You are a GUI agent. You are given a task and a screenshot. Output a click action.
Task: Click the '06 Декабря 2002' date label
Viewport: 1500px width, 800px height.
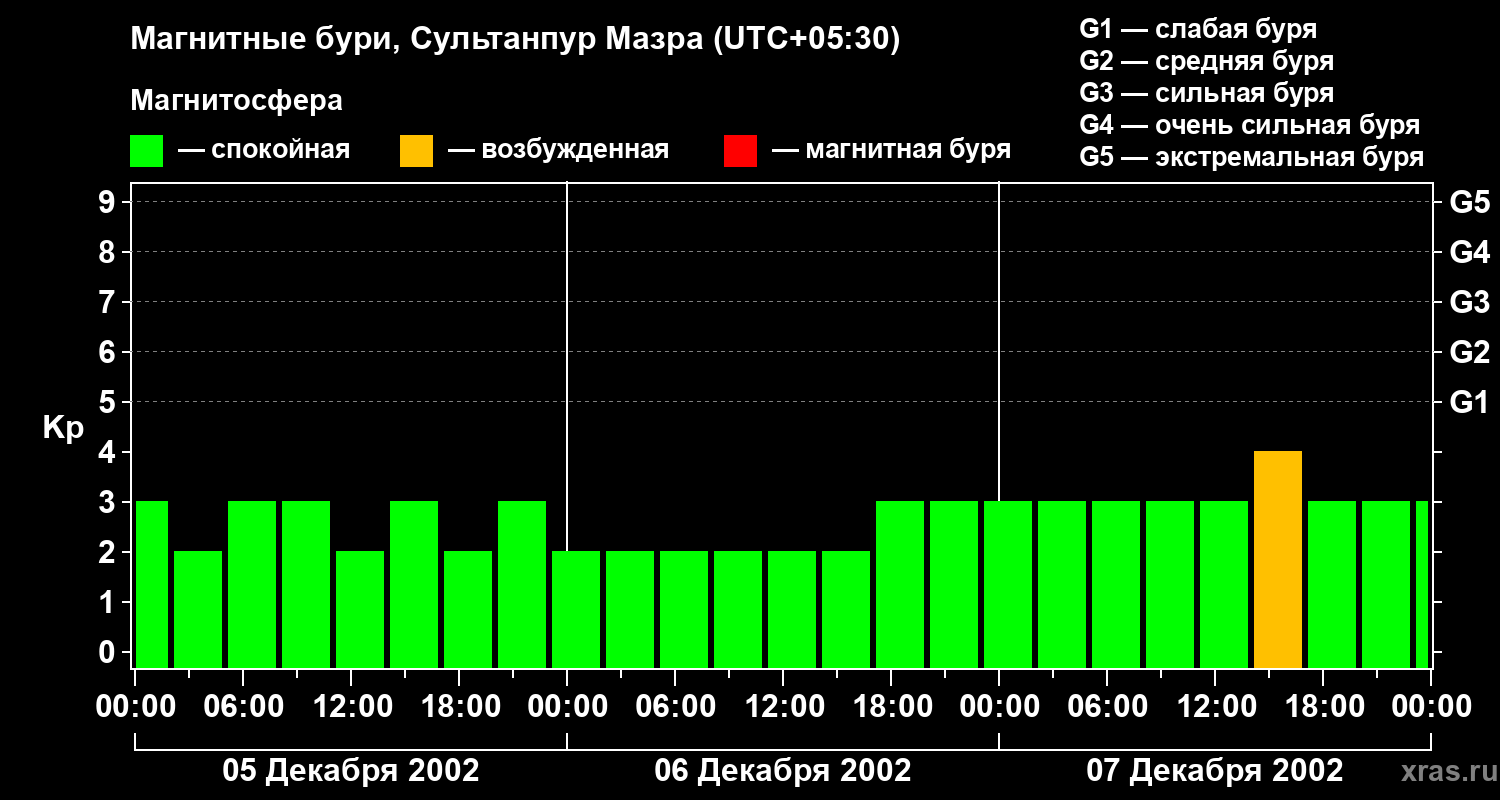(783, 771)
